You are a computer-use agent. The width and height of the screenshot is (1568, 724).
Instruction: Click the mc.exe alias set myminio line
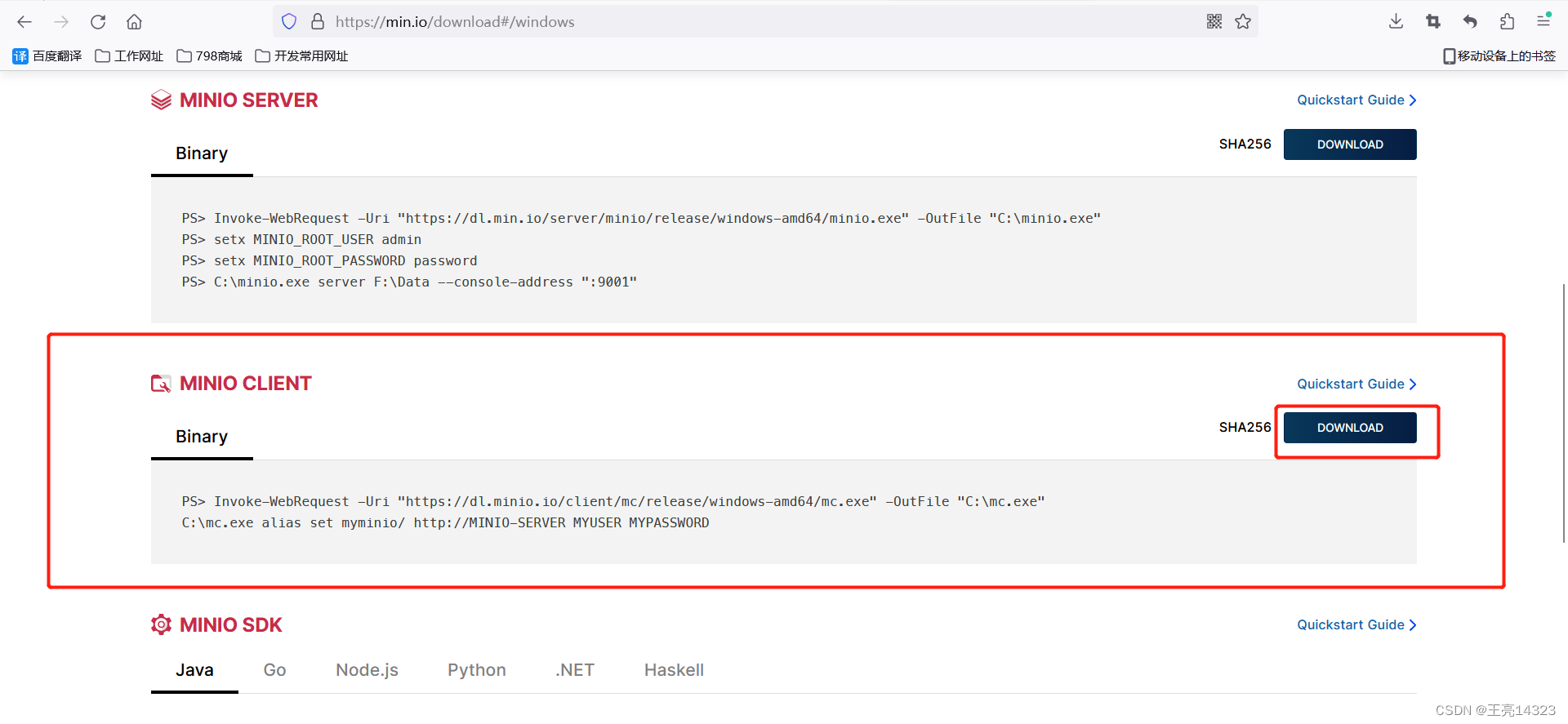pos(445,523)
